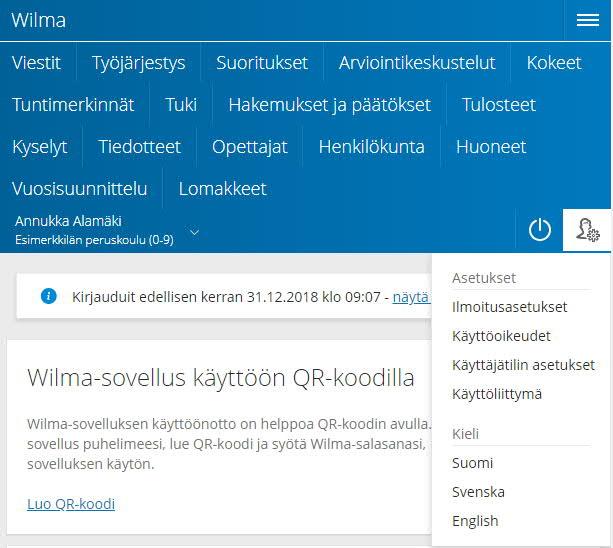Click the Wilma-sovellus käyttöön QR-koodilla heading
Viewport: 613px width, 548px height.
pos(221,378)
